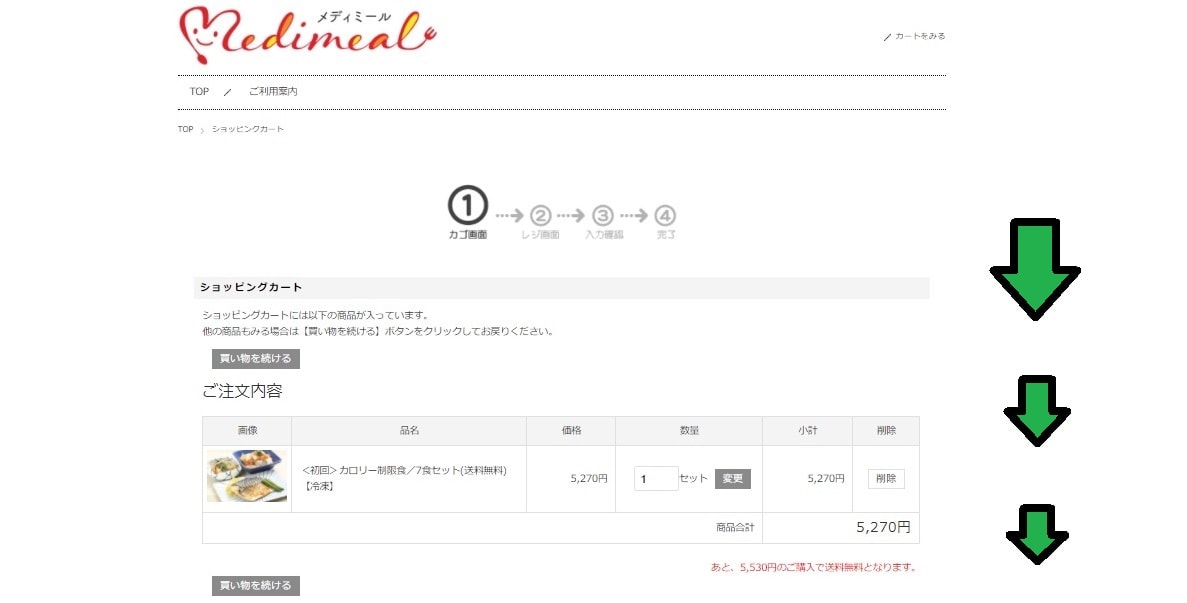Click the 削除 delete item button
Image resolution: width=1187 pixels, height=603 pixels.
[886, 478]
